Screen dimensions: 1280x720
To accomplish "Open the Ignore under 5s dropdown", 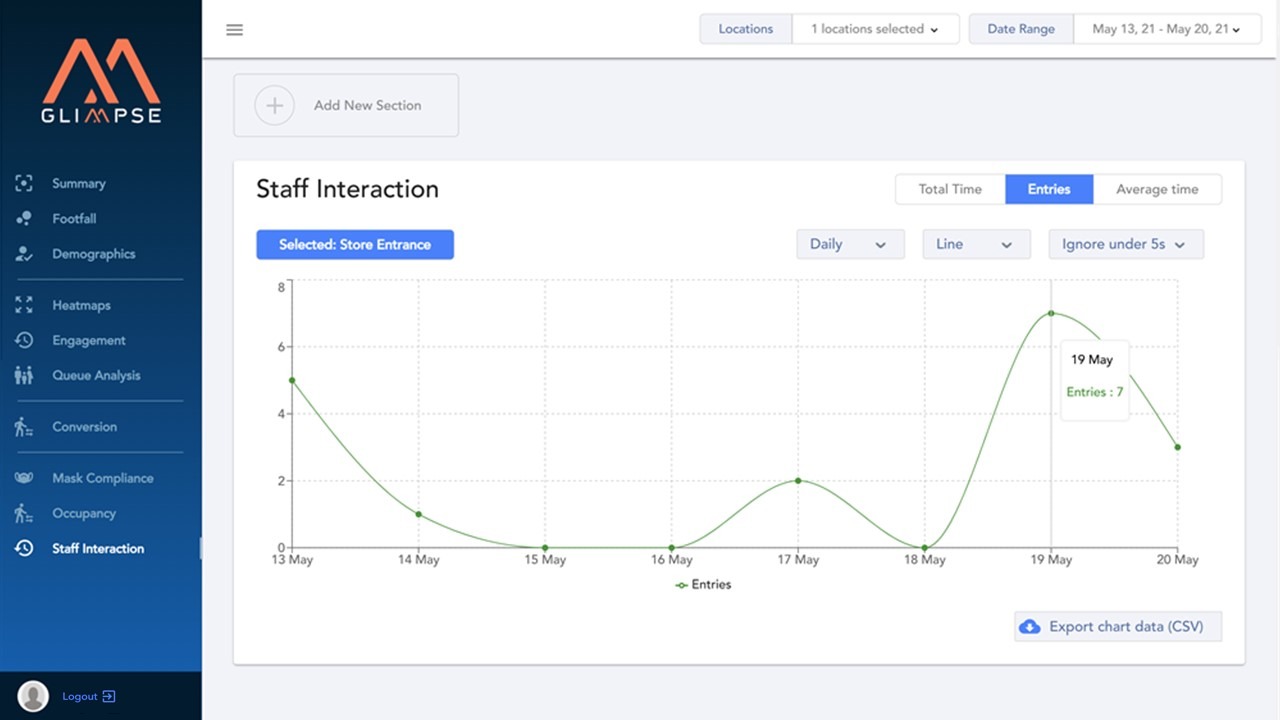I will click(1126, 244).
